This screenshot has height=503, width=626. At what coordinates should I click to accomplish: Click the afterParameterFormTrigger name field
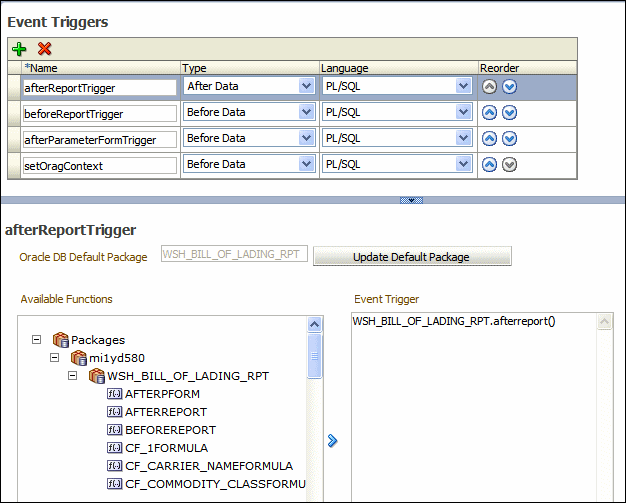[99, 140]
